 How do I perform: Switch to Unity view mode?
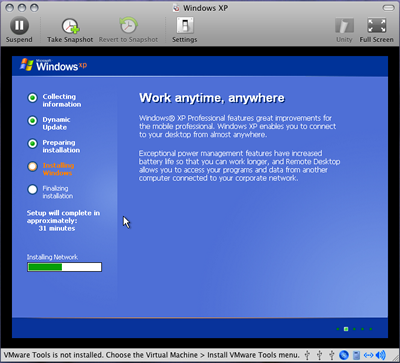coord(344,26)
